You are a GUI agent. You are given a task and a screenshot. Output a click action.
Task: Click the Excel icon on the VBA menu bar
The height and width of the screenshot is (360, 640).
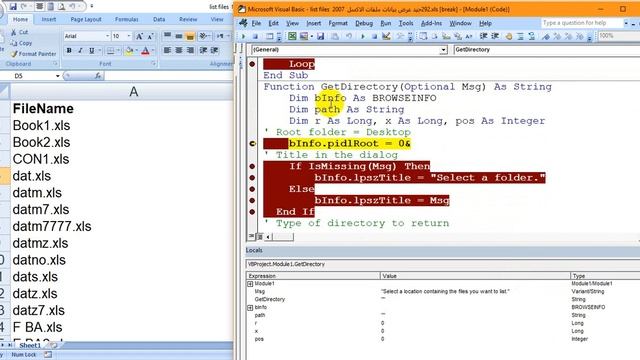(243, 23)
